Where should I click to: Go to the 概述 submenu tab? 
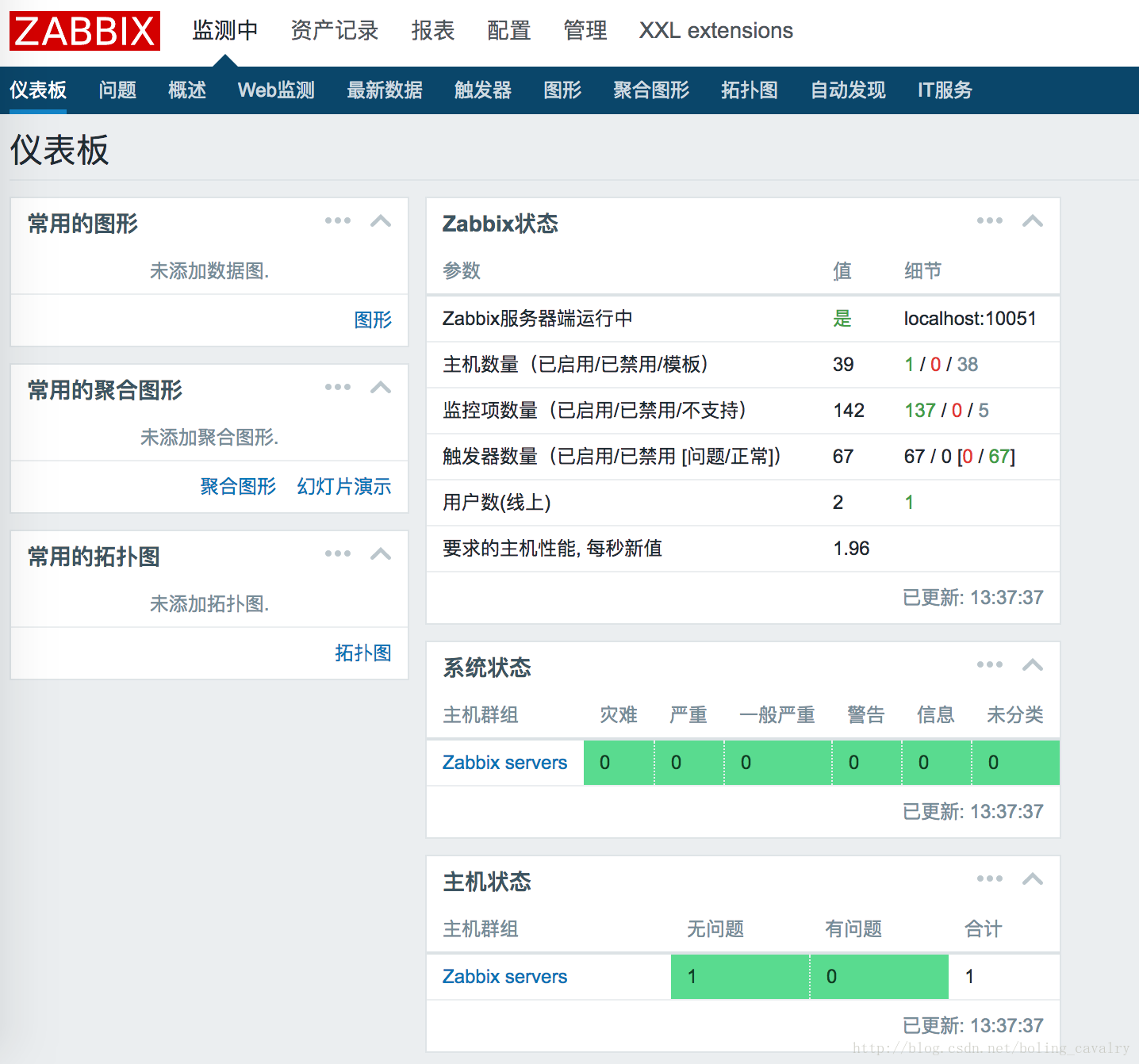pos(187,90)
